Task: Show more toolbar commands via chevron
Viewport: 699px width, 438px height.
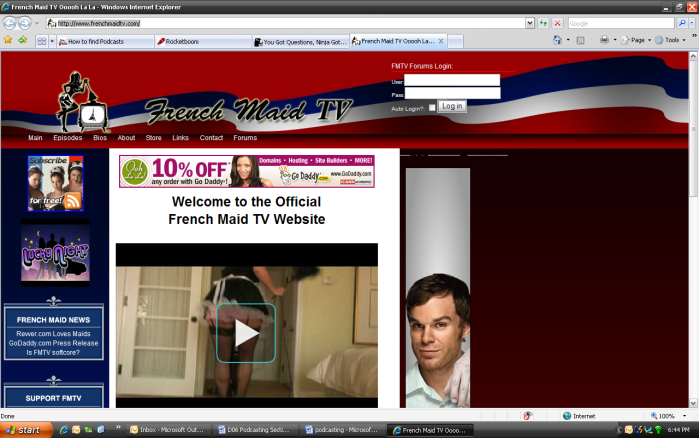Action: 694,36
